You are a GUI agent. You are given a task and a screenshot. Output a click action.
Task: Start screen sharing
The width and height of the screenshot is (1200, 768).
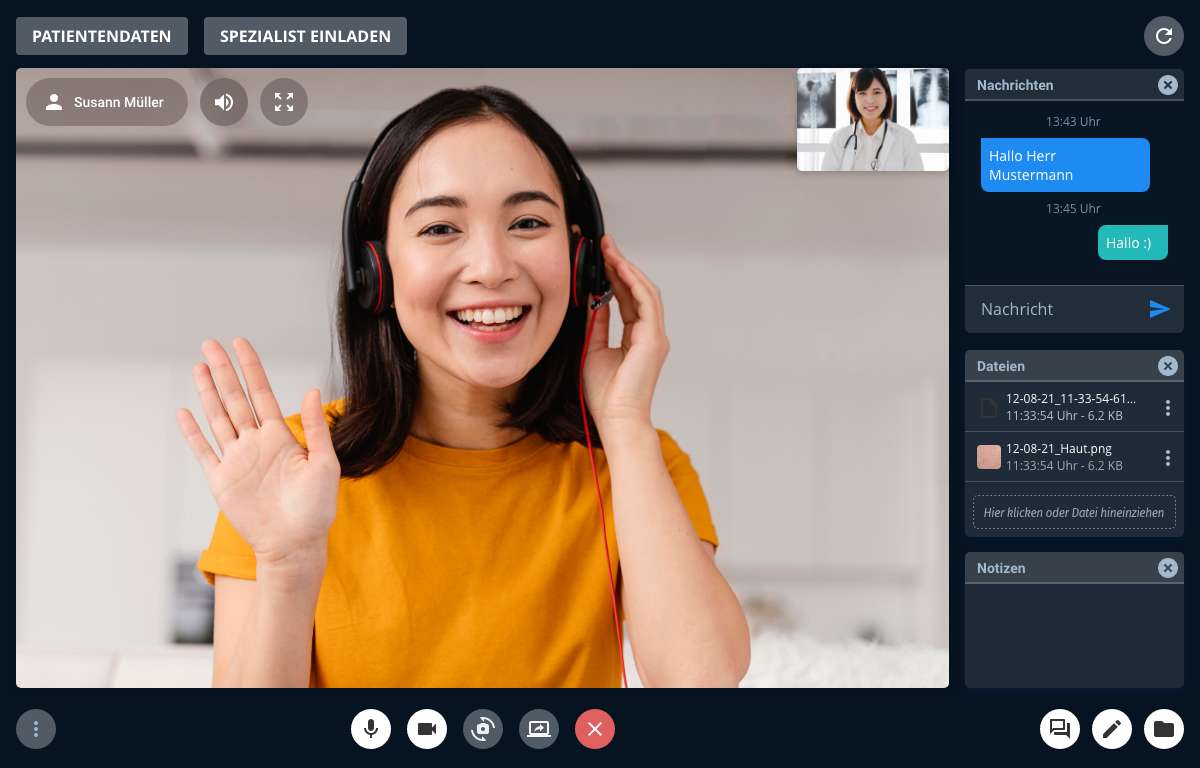[x=539, y=729]
